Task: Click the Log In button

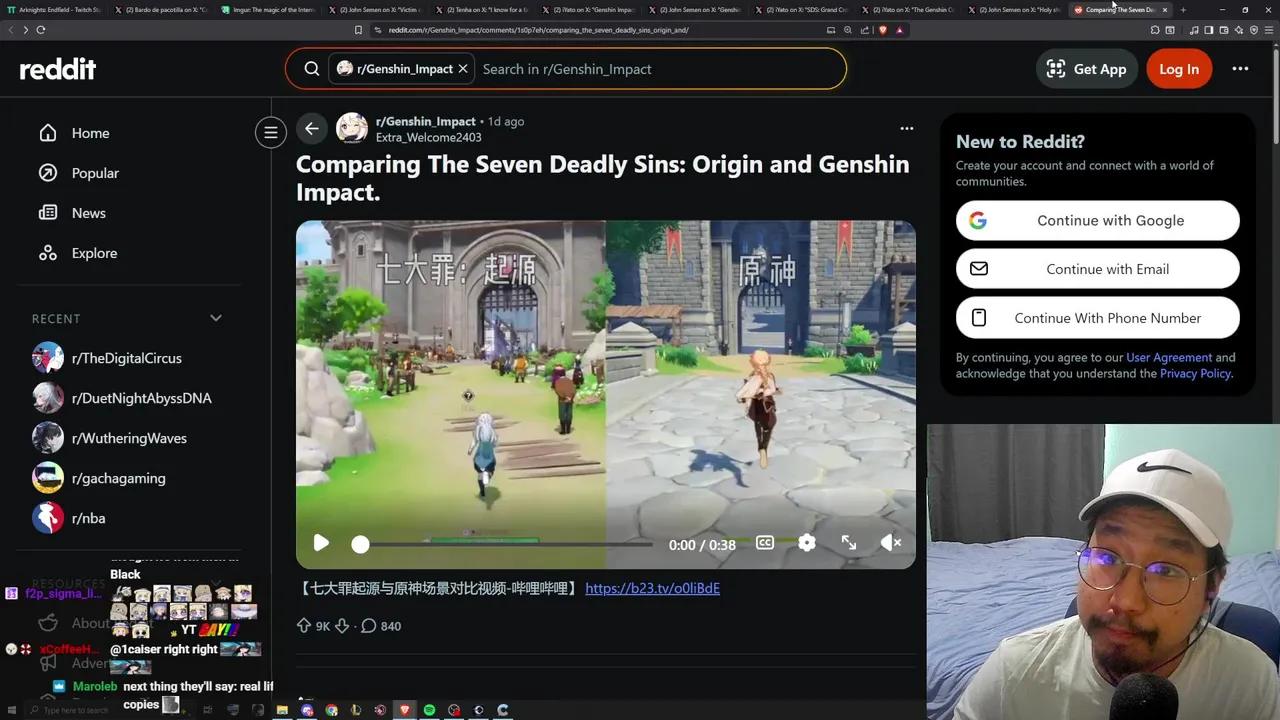Action: point(1179,69)
